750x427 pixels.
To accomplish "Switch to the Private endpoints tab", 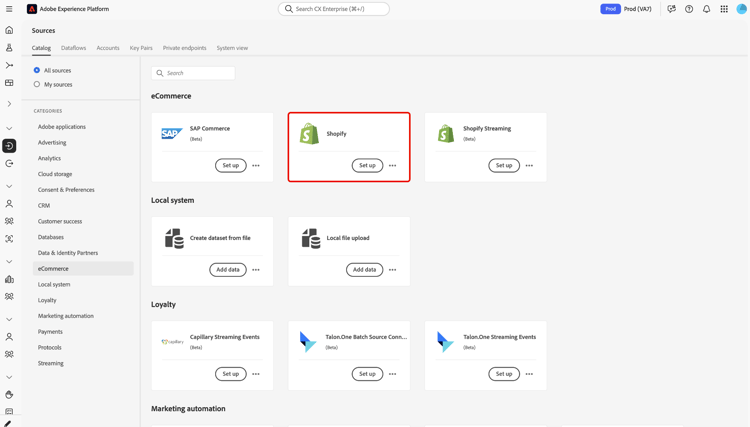I will 185,48.
